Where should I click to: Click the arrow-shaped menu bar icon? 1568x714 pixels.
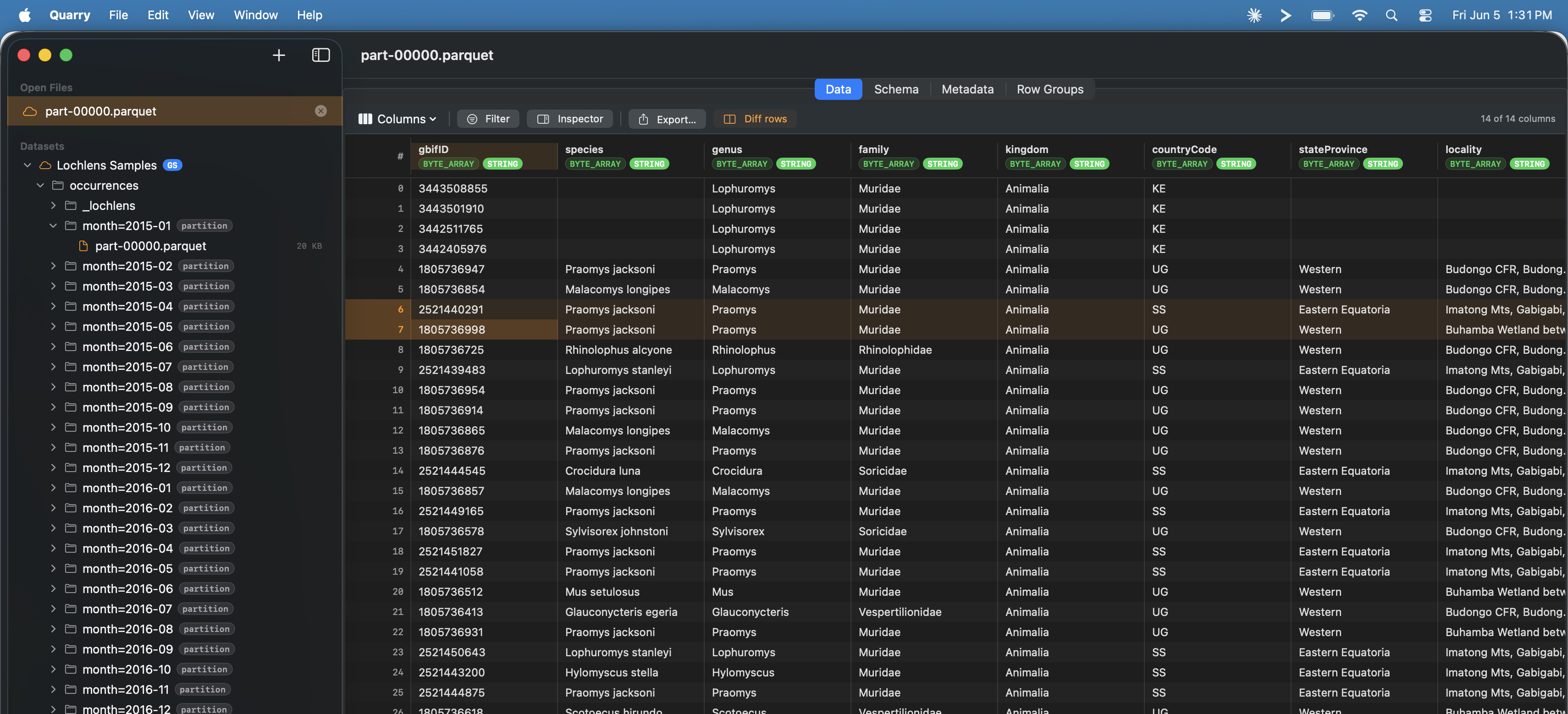pos(1286,15)
